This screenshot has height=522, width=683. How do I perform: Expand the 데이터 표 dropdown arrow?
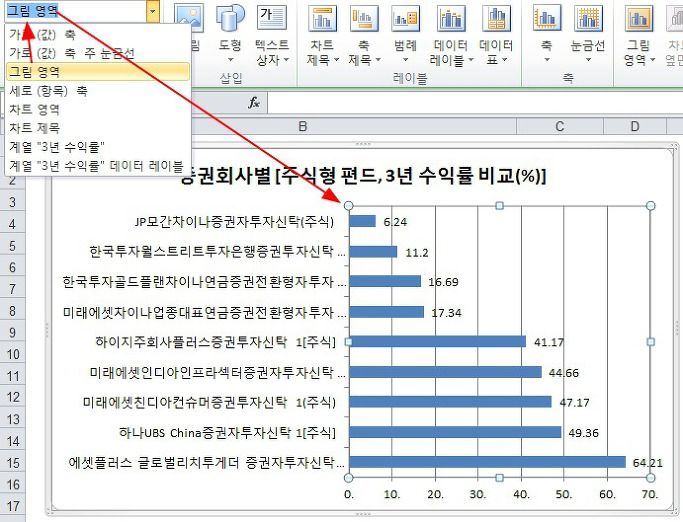pos(504,60)
